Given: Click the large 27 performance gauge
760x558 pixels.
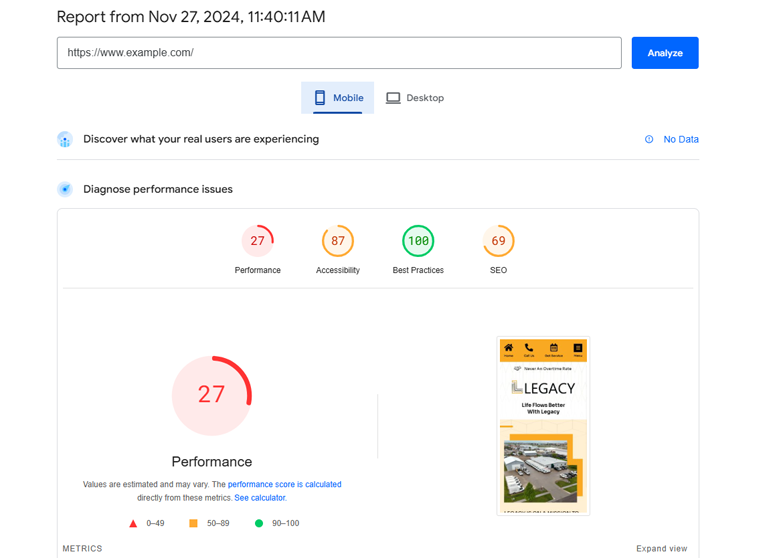Looking at the screenshot, I should (212, 396).
